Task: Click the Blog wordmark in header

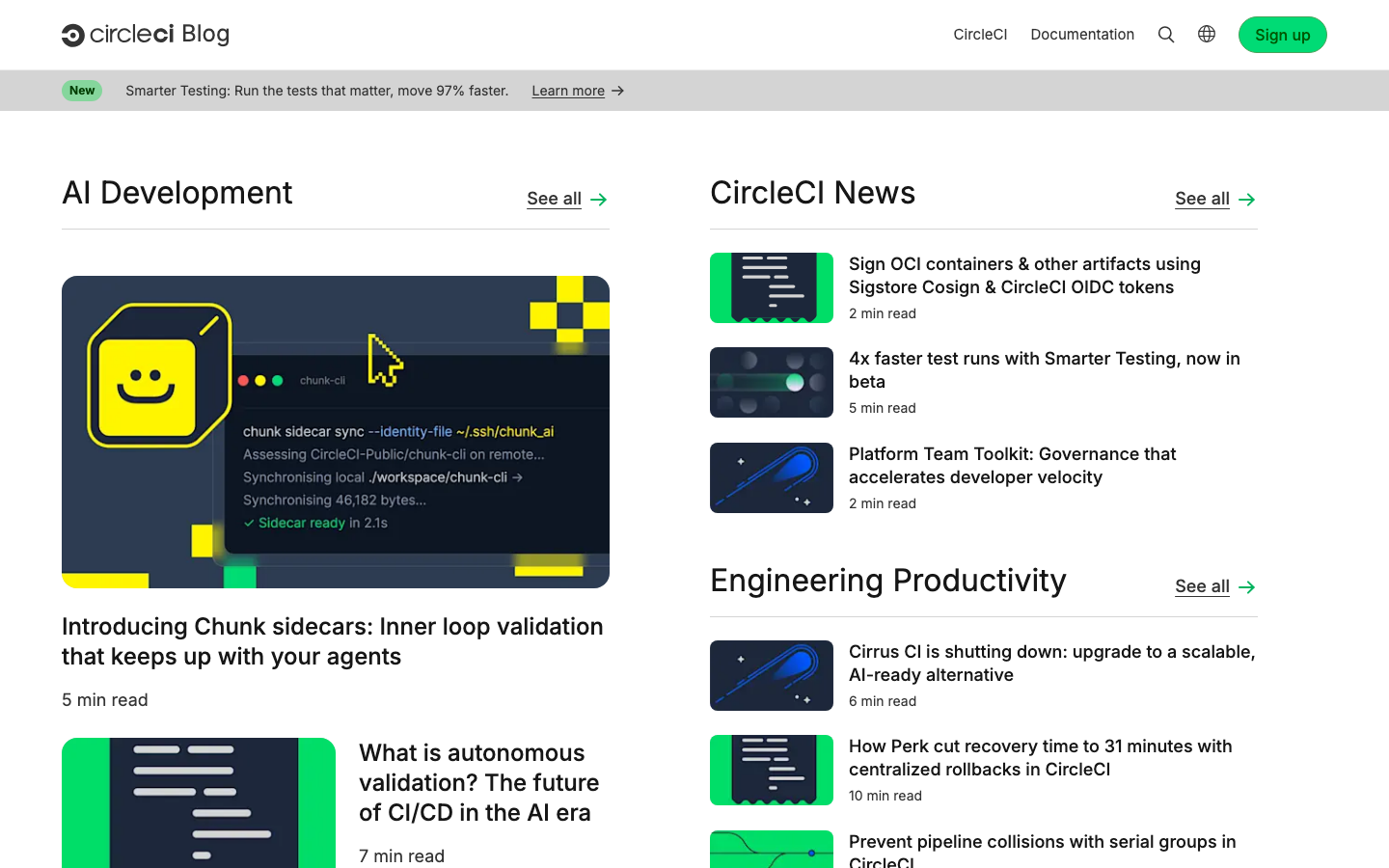Action: (x=205, y=34)
